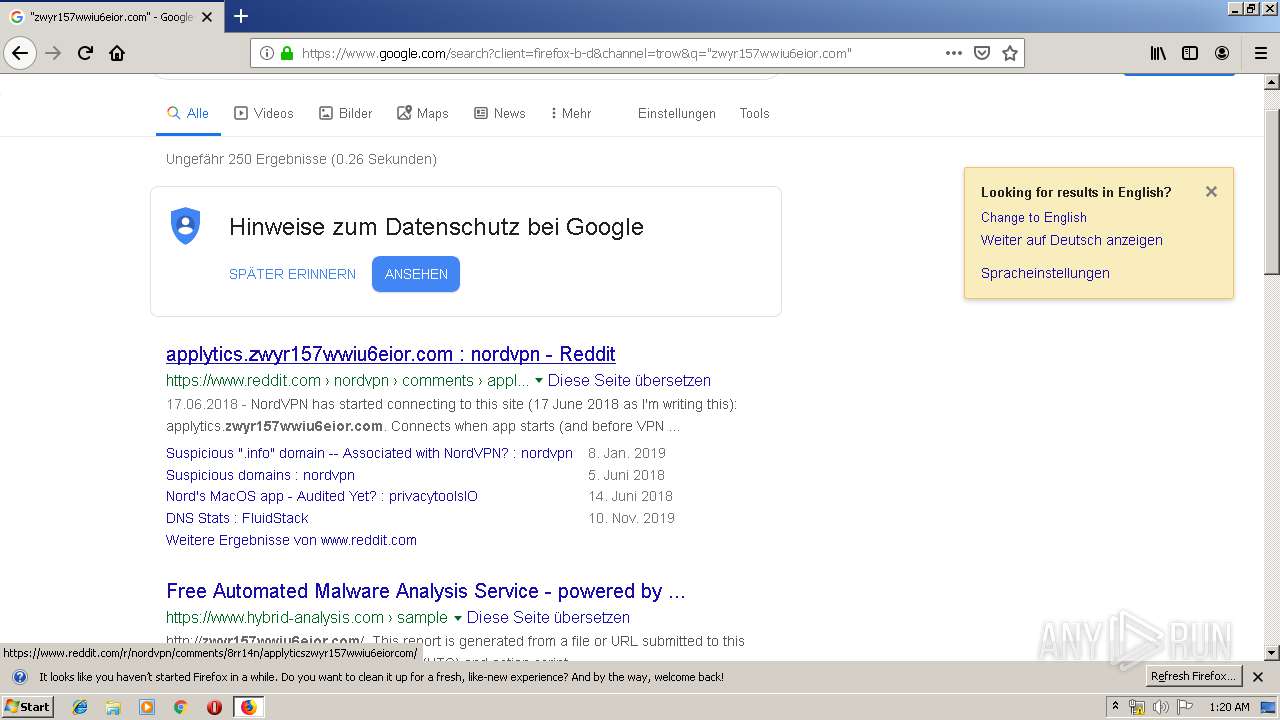Expand Reddit result dropdown arrow
Image resolution: width=1280 pixels, height=720 pixels.
pos(539,381)
